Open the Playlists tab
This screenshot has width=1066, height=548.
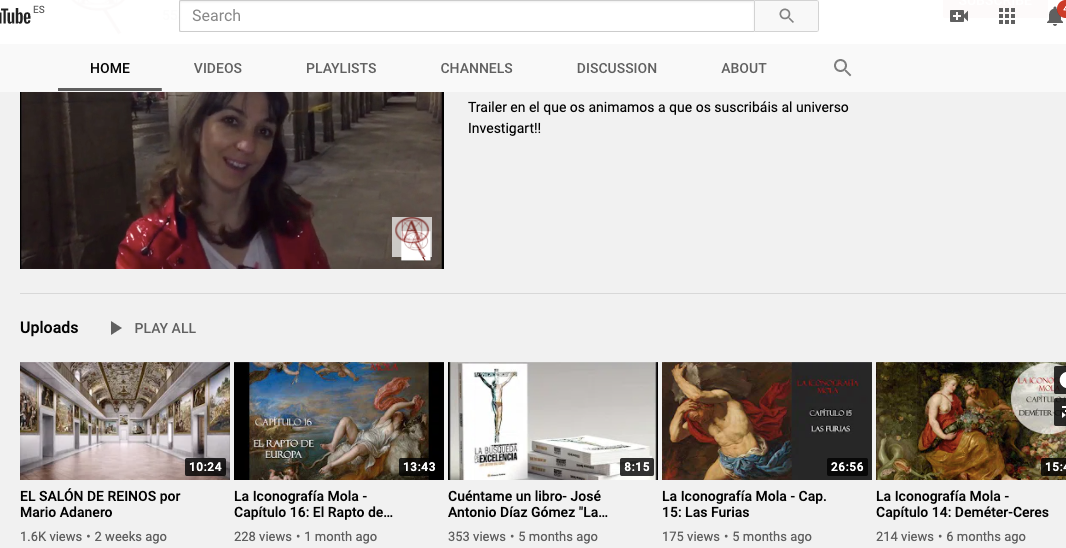point(341,68)
